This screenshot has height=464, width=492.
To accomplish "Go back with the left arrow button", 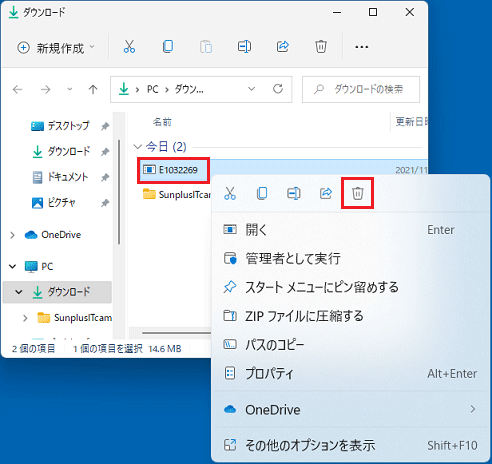I will coord(17,89).
